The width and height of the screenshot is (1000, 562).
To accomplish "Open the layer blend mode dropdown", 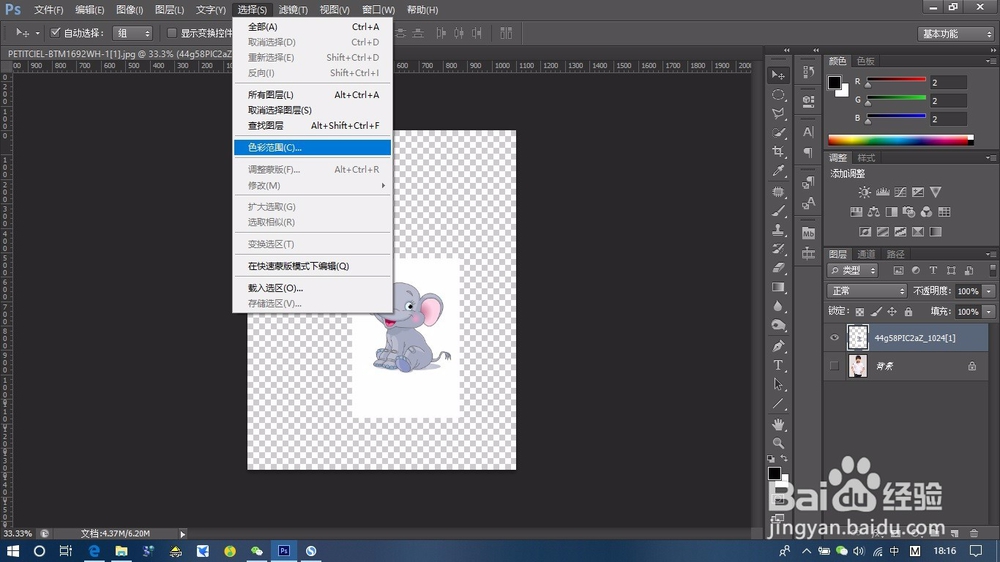I will [x=867, y=291].
